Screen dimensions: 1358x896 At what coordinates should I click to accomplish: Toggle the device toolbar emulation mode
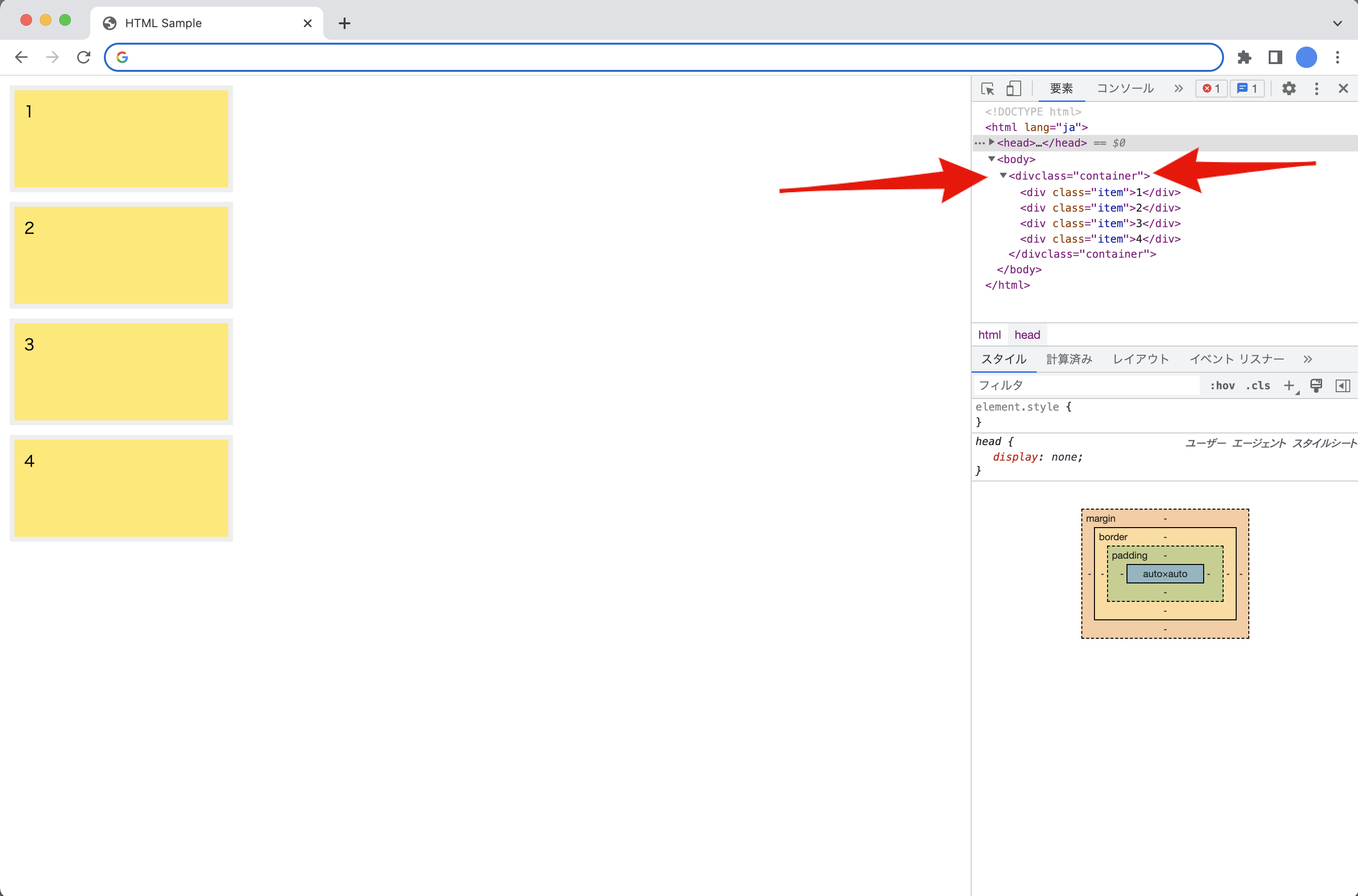tap(1013, 88)
